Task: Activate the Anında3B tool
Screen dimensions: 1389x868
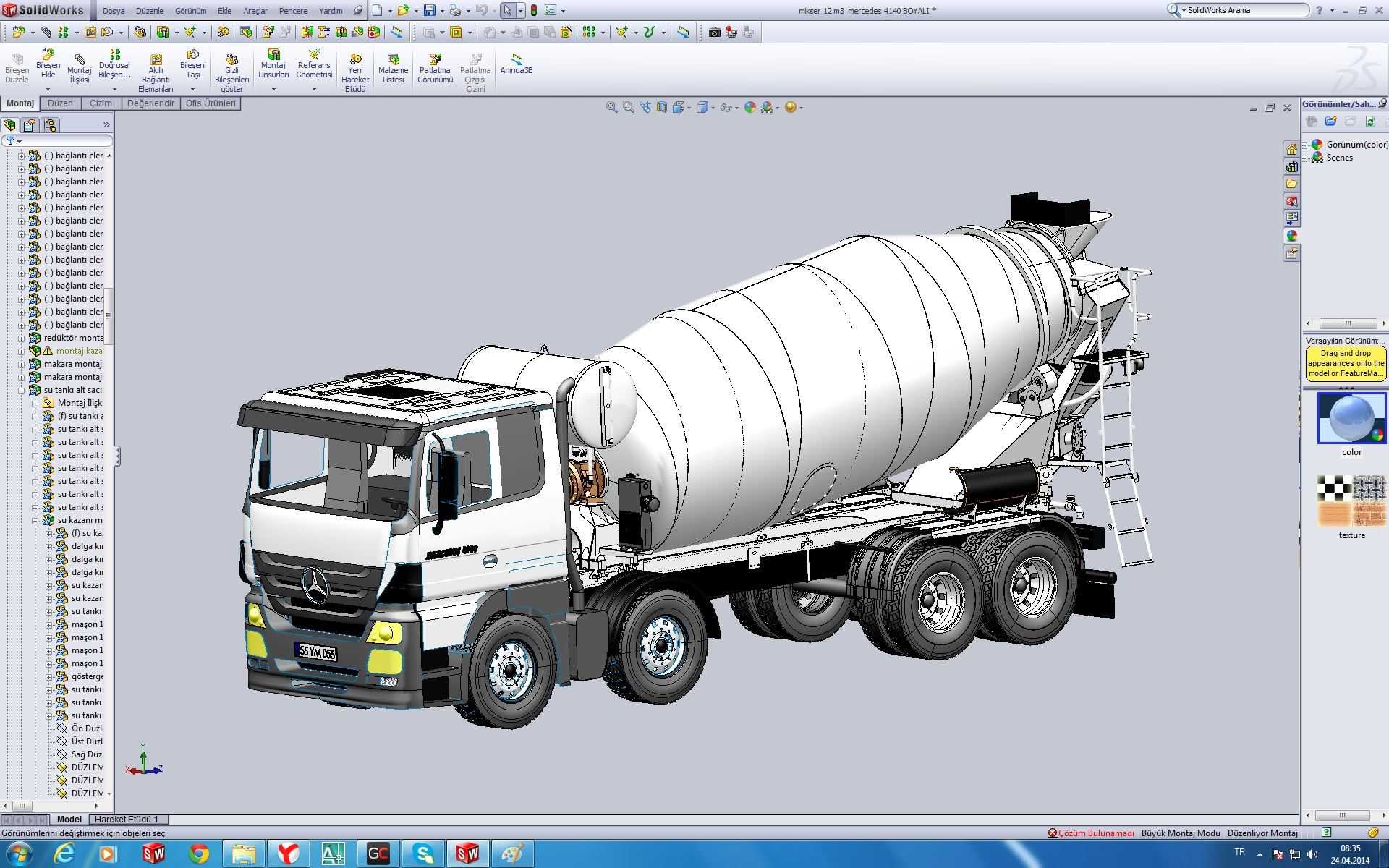Action: (517, 64)
